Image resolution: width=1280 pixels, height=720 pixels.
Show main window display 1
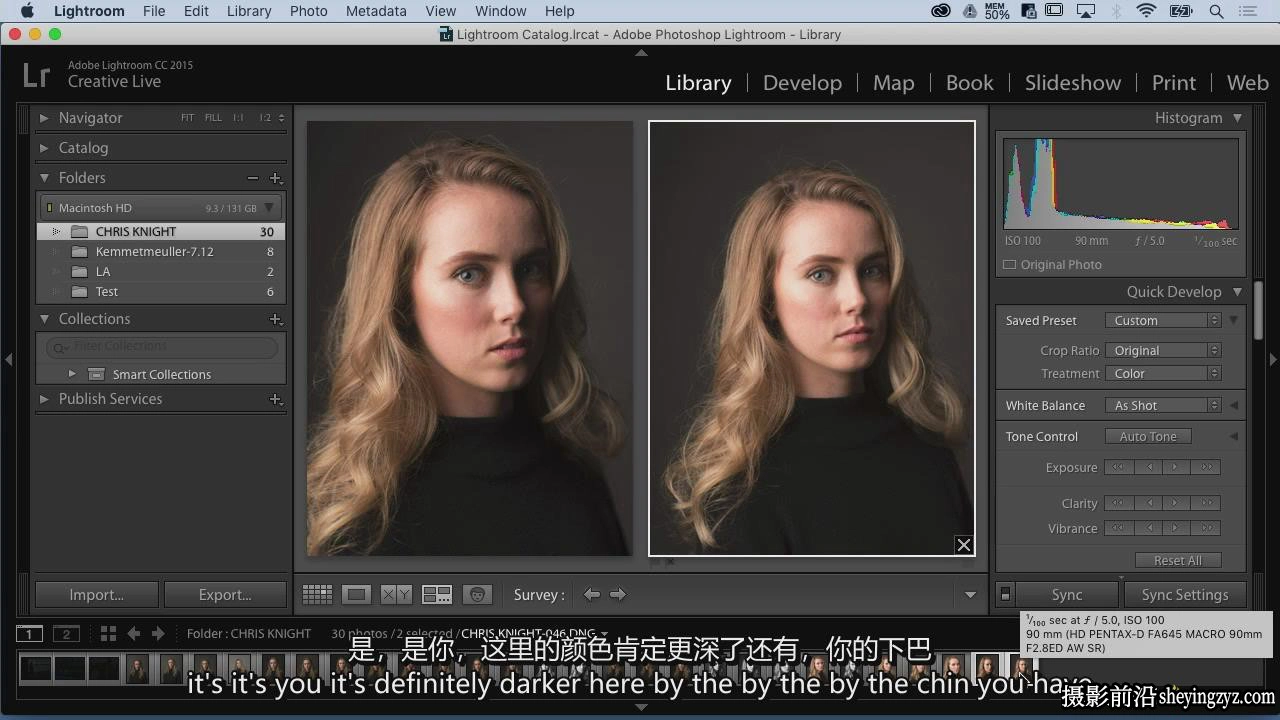coord(30,634)
